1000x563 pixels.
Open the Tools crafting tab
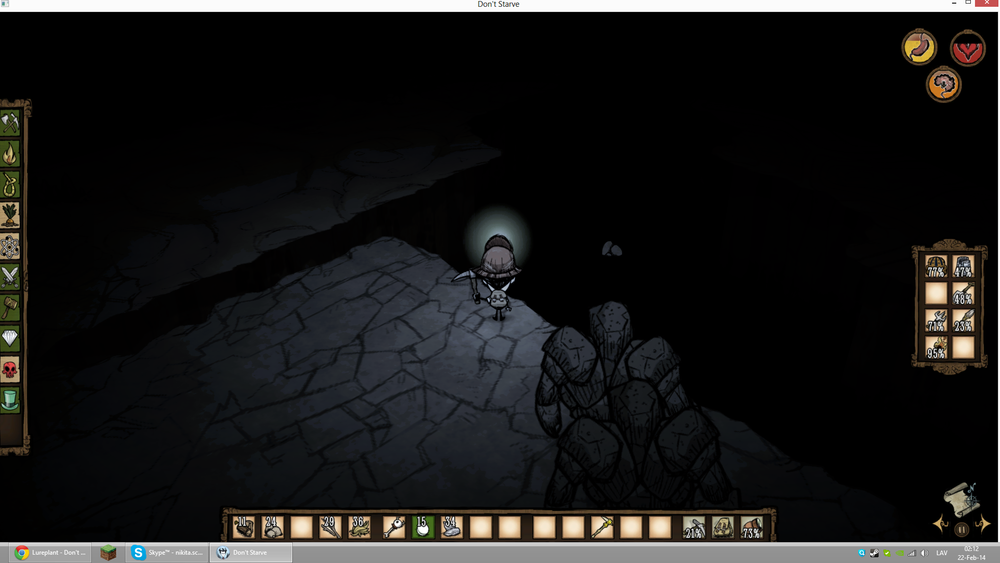click(x=10, y=123)
